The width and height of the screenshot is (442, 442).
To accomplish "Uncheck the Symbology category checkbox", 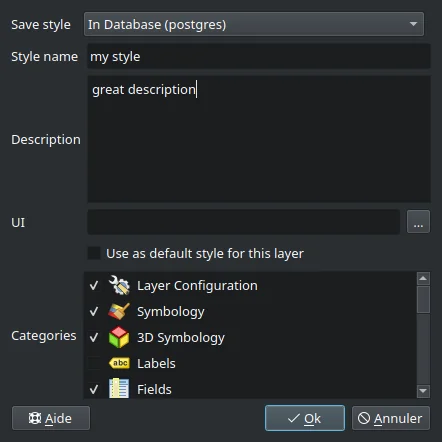I will coord(94,312).
